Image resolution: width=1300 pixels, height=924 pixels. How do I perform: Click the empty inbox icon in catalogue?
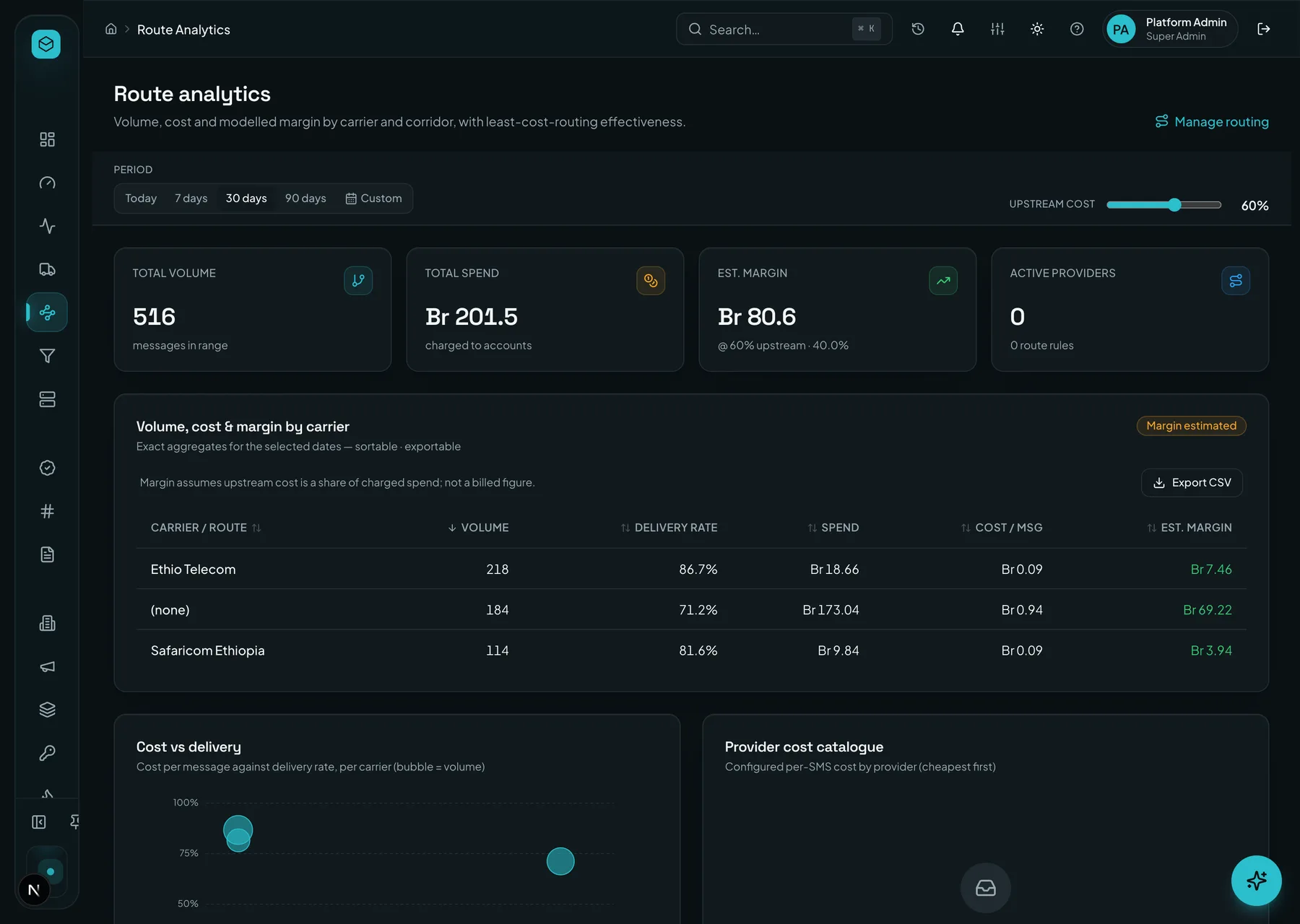985,888
